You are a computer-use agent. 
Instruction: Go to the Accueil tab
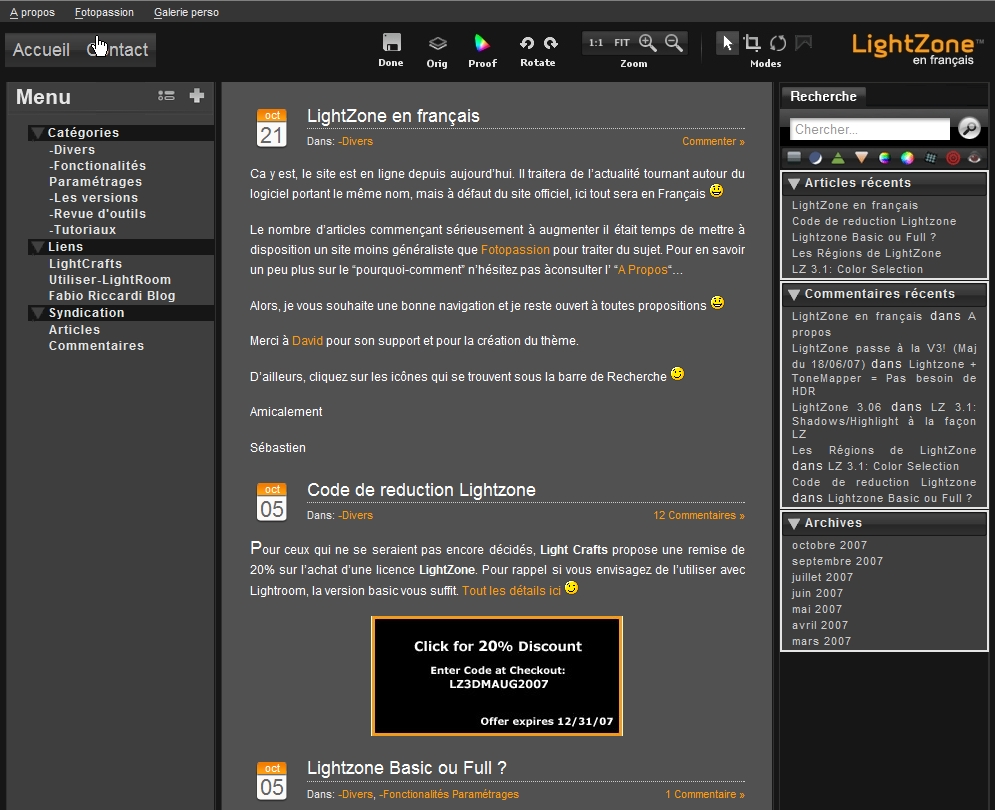(41, 50)
